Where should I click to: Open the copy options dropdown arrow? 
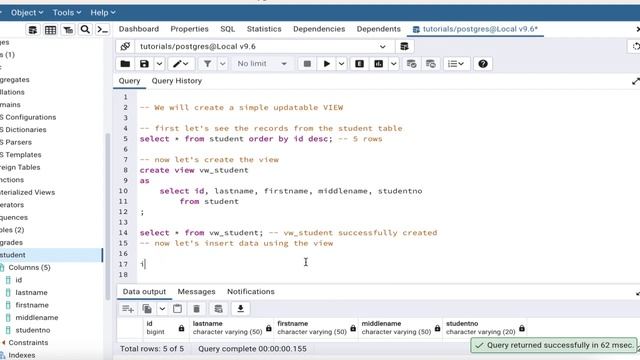point(162,309)
